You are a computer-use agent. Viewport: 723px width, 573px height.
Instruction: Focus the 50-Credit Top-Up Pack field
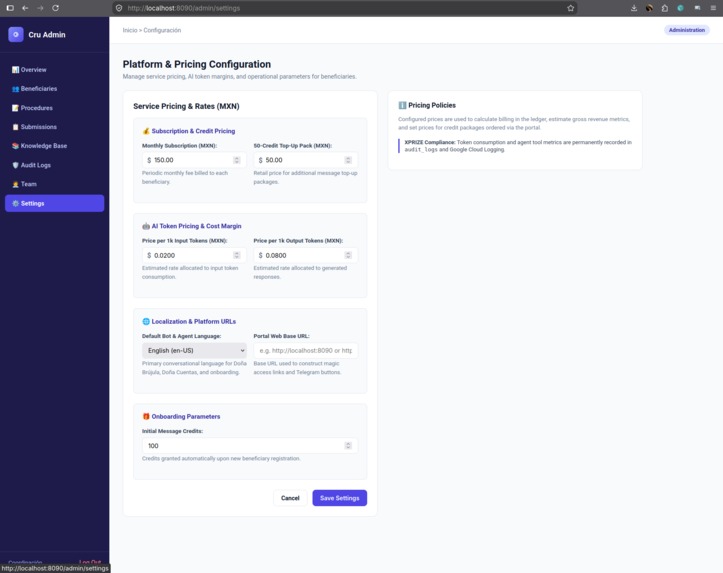click(305, 160)
